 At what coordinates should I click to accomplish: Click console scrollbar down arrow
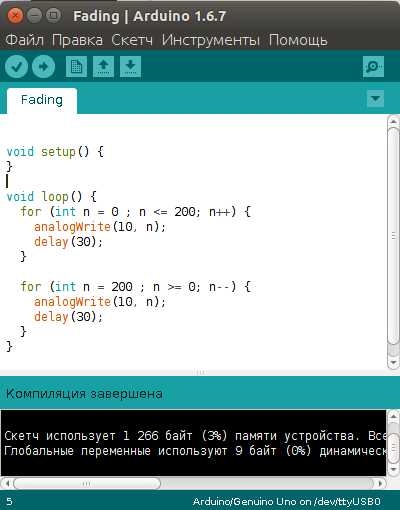pos(393,470)
